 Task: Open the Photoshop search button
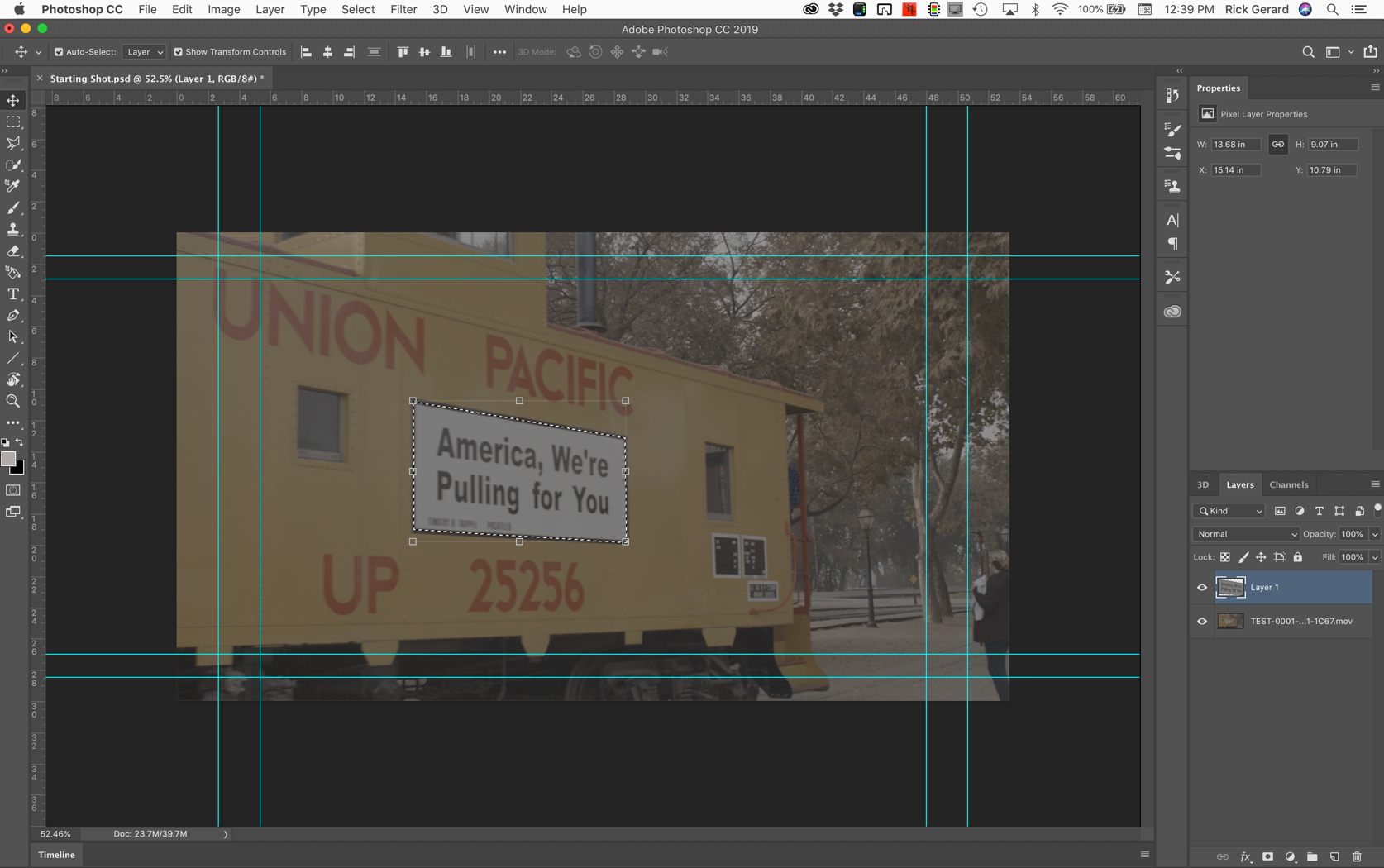tap(1308, 52)
